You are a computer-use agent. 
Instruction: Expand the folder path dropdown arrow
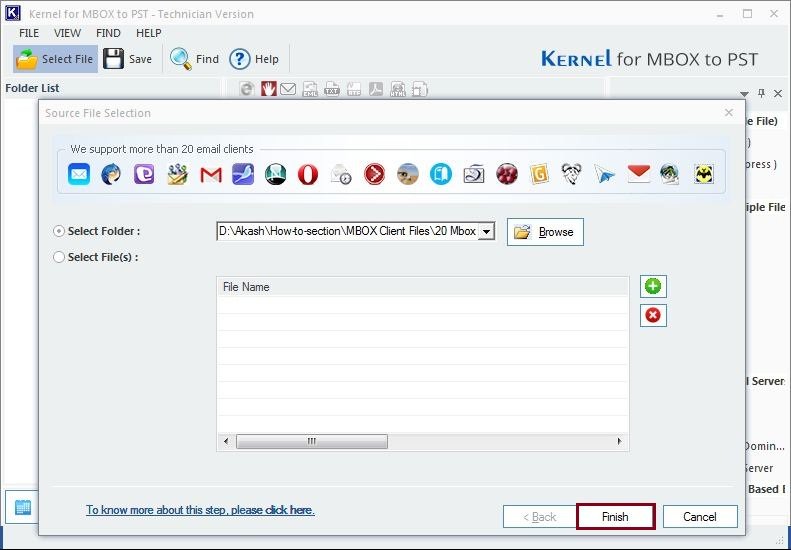click(x=486, y=232)
